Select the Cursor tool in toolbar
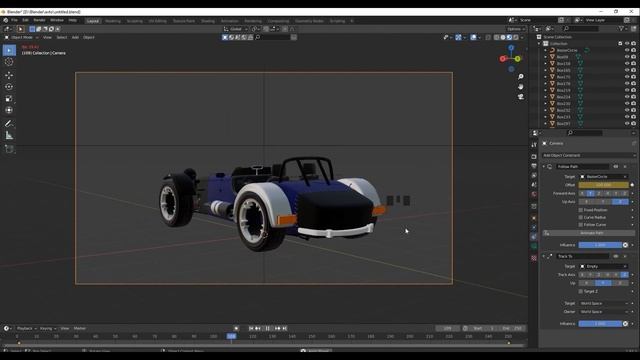The width and height of the screenshot is (640, 360). [9, 62]
